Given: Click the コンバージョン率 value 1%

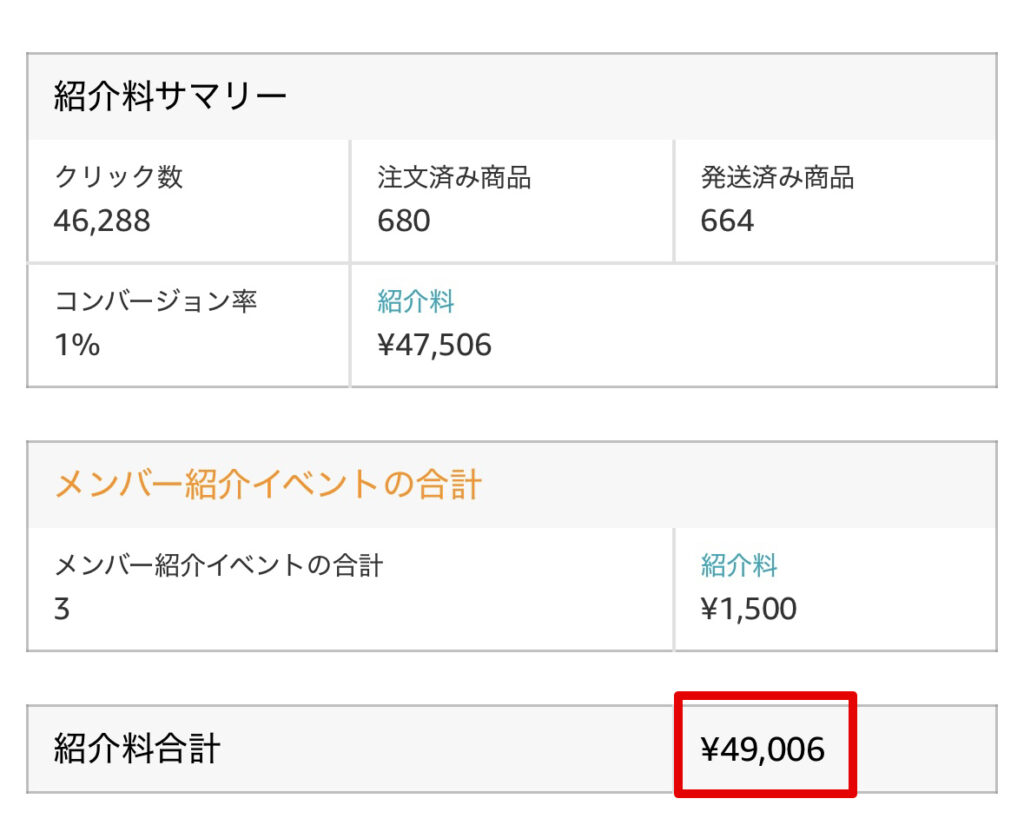Looking at the screenshot, I should pos(77,345).
